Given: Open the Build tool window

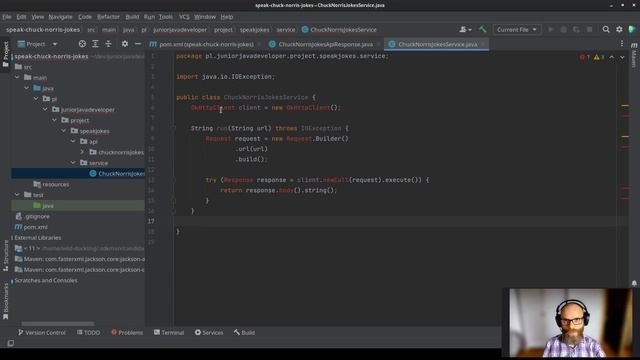Looking at the screenshot, I should coord(244,333).
